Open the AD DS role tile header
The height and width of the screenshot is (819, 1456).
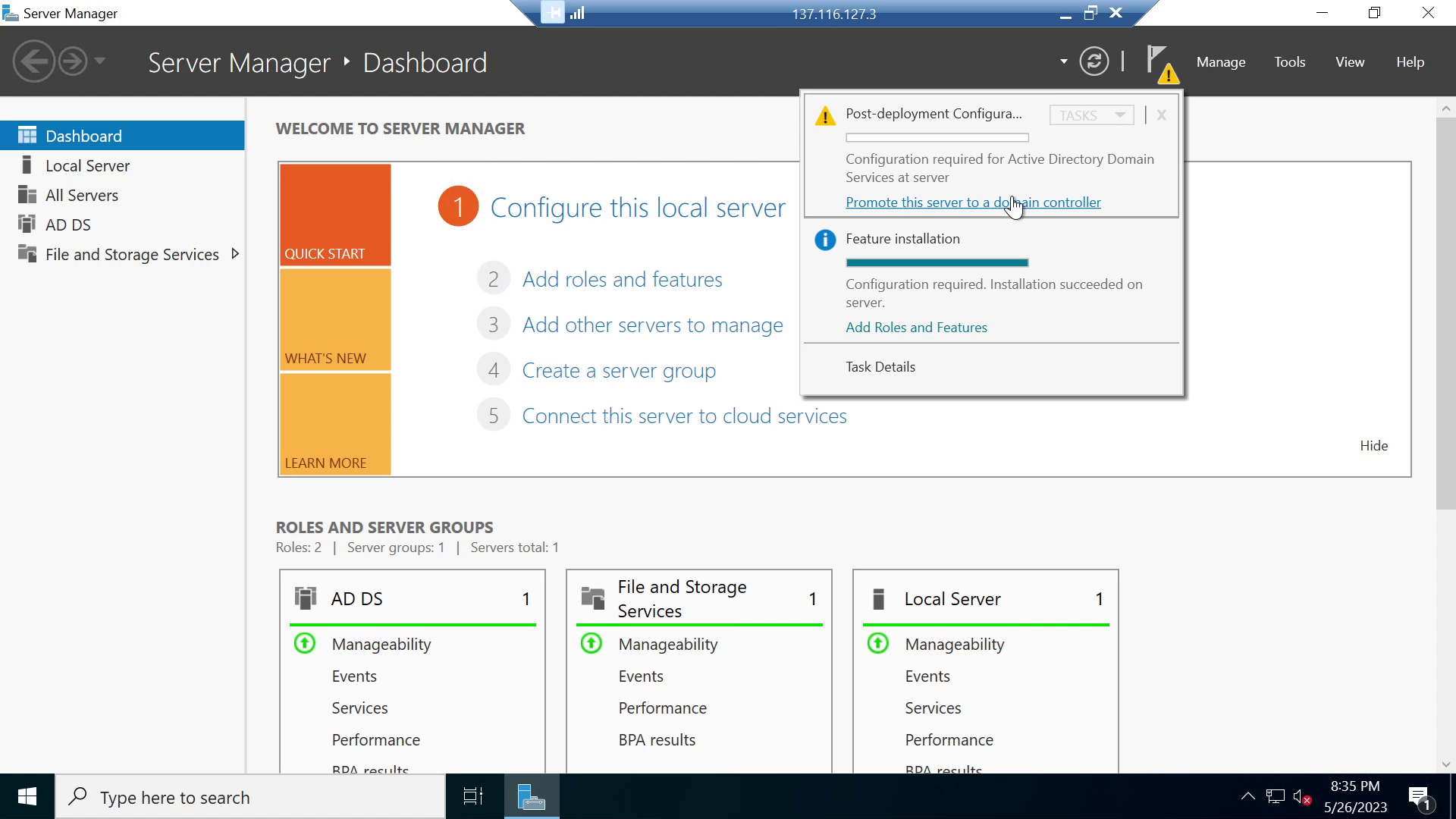pyautogui.click(x=413, y=598)
